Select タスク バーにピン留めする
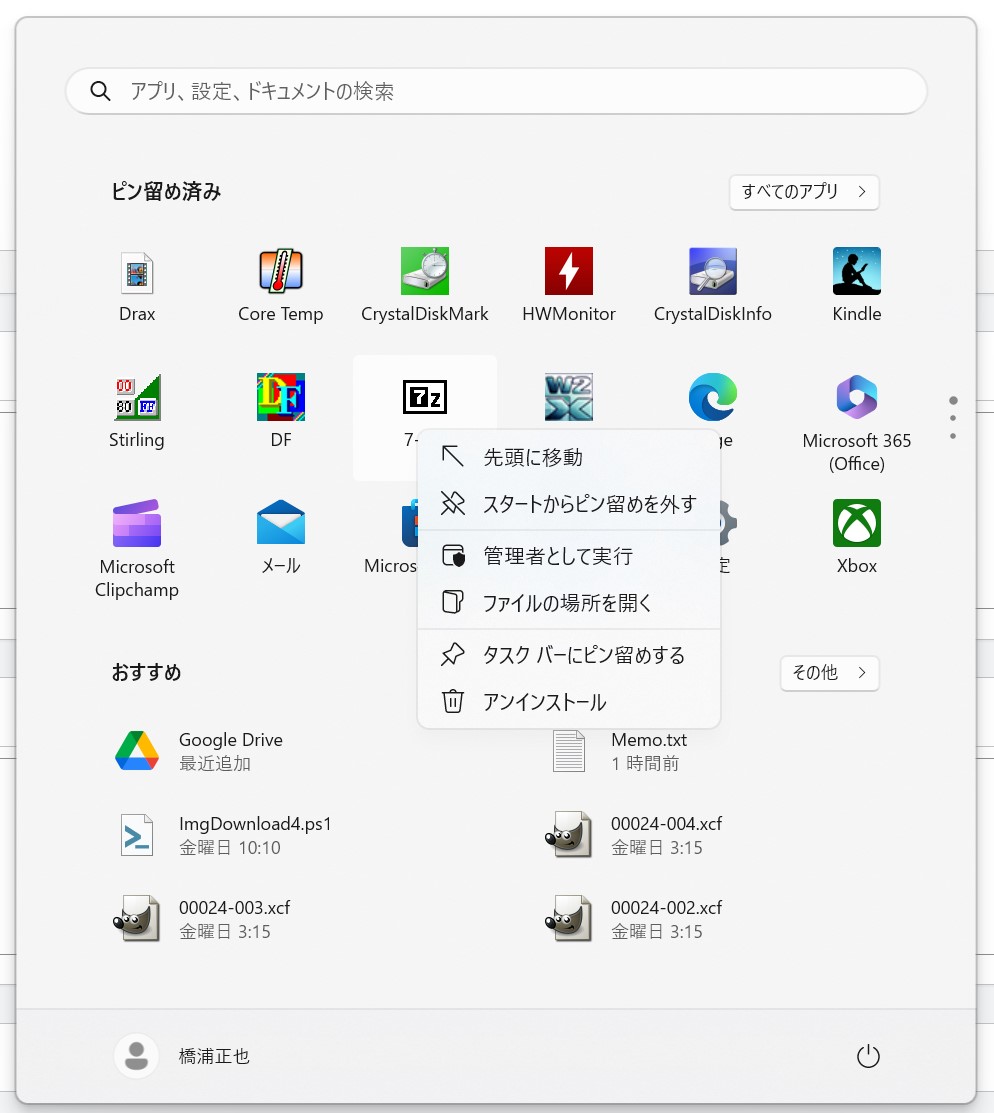Viewport: 994px width, 1113px height. 569,654
